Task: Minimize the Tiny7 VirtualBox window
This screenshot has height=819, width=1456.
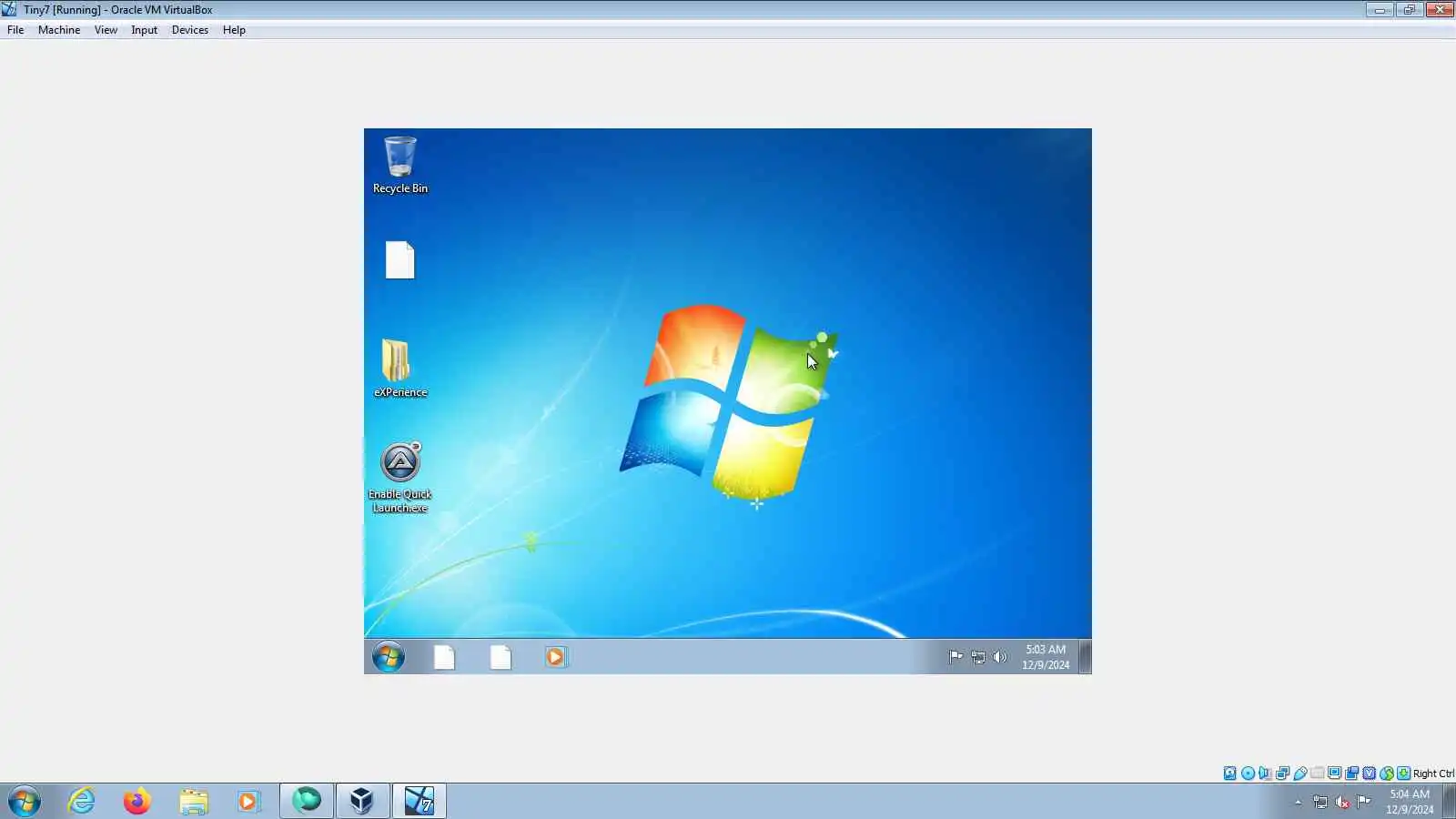Action: [x=1380, y=9]
